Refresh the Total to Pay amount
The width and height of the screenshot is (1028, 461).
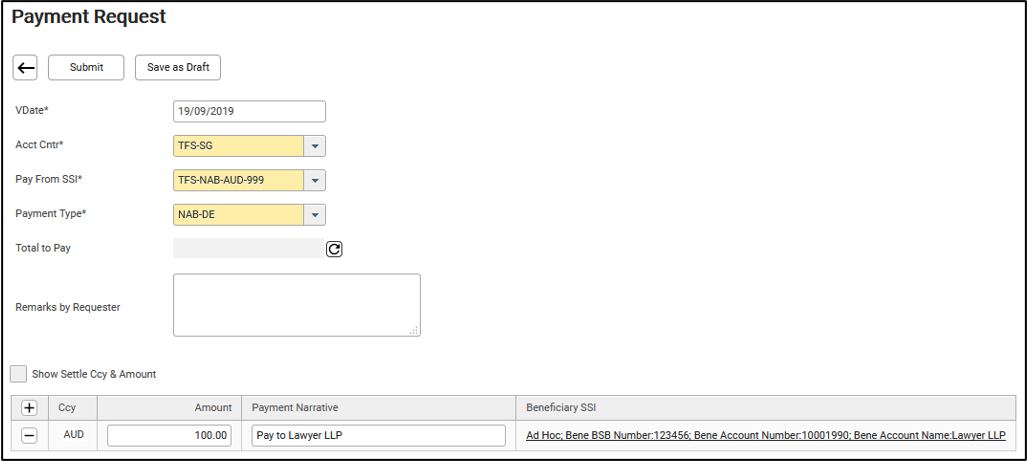334,249
